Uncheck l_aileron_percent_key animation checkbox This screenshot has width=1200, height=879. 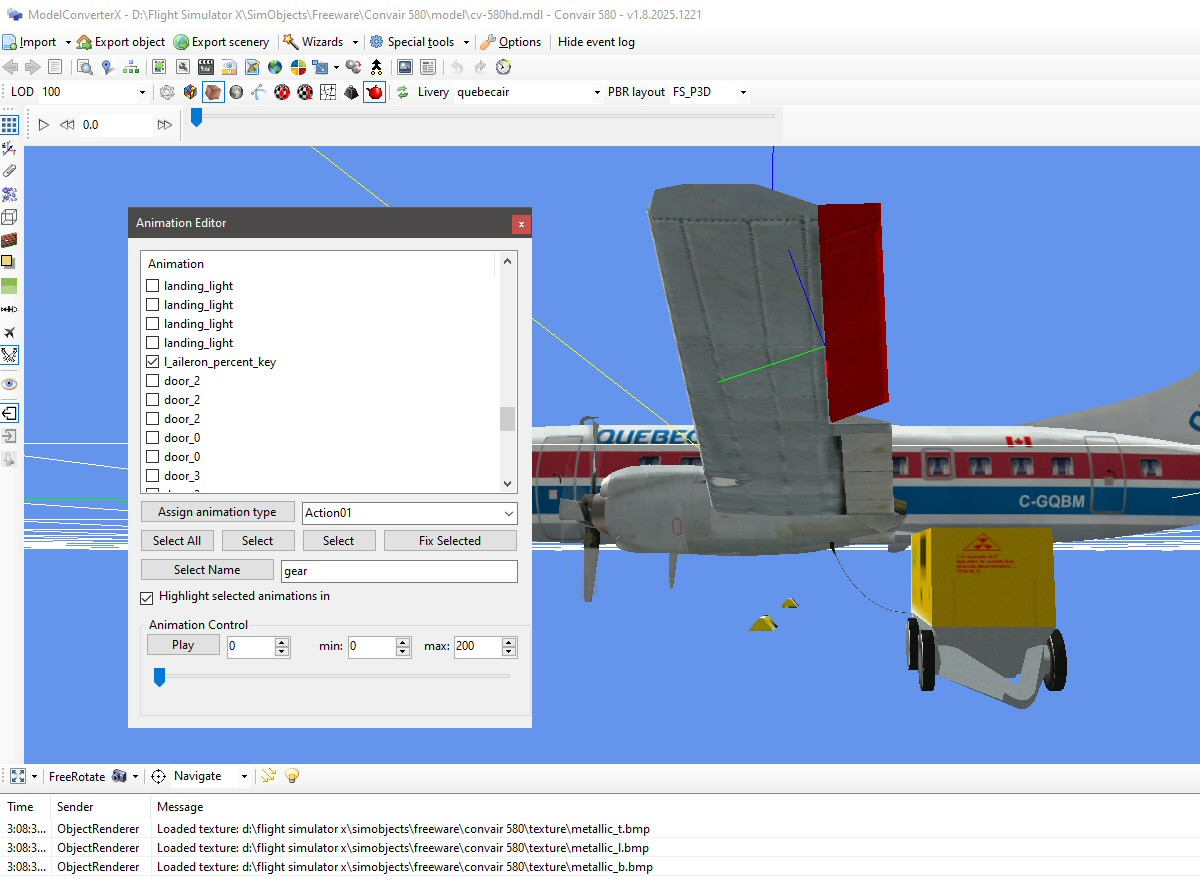point(153,362)
